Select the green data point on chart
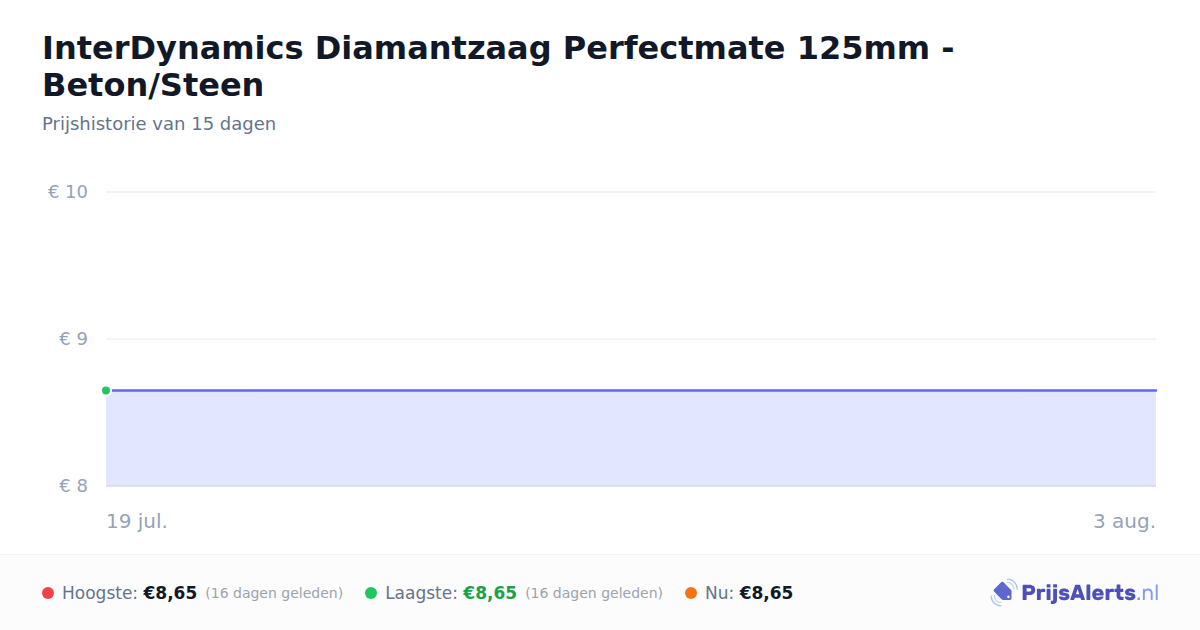The height and width of the screenshot is (630, 1200). pyautogui.click(x=106, y=390)
